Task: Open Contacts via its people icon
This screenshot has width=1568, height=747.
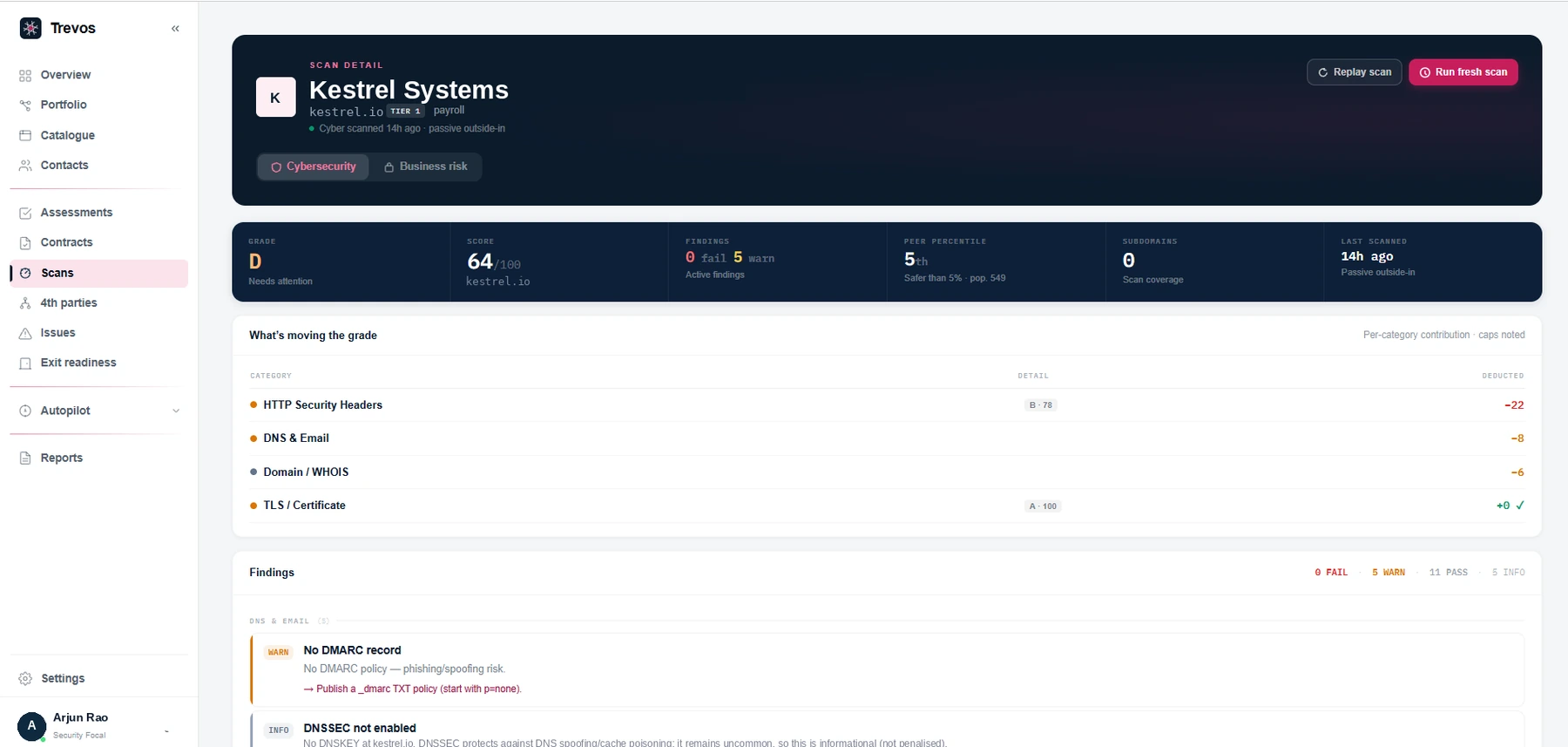Action: tap(25, 166)
